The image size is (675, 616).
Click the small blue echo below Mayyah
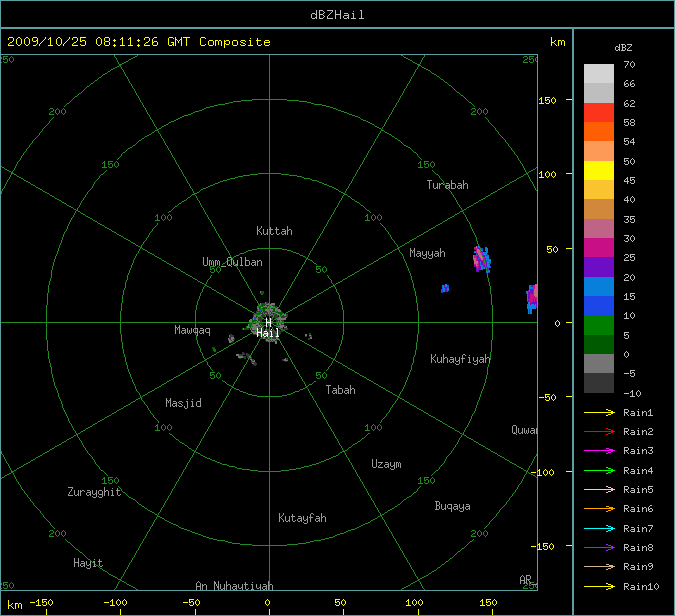(x=445, y=288)
